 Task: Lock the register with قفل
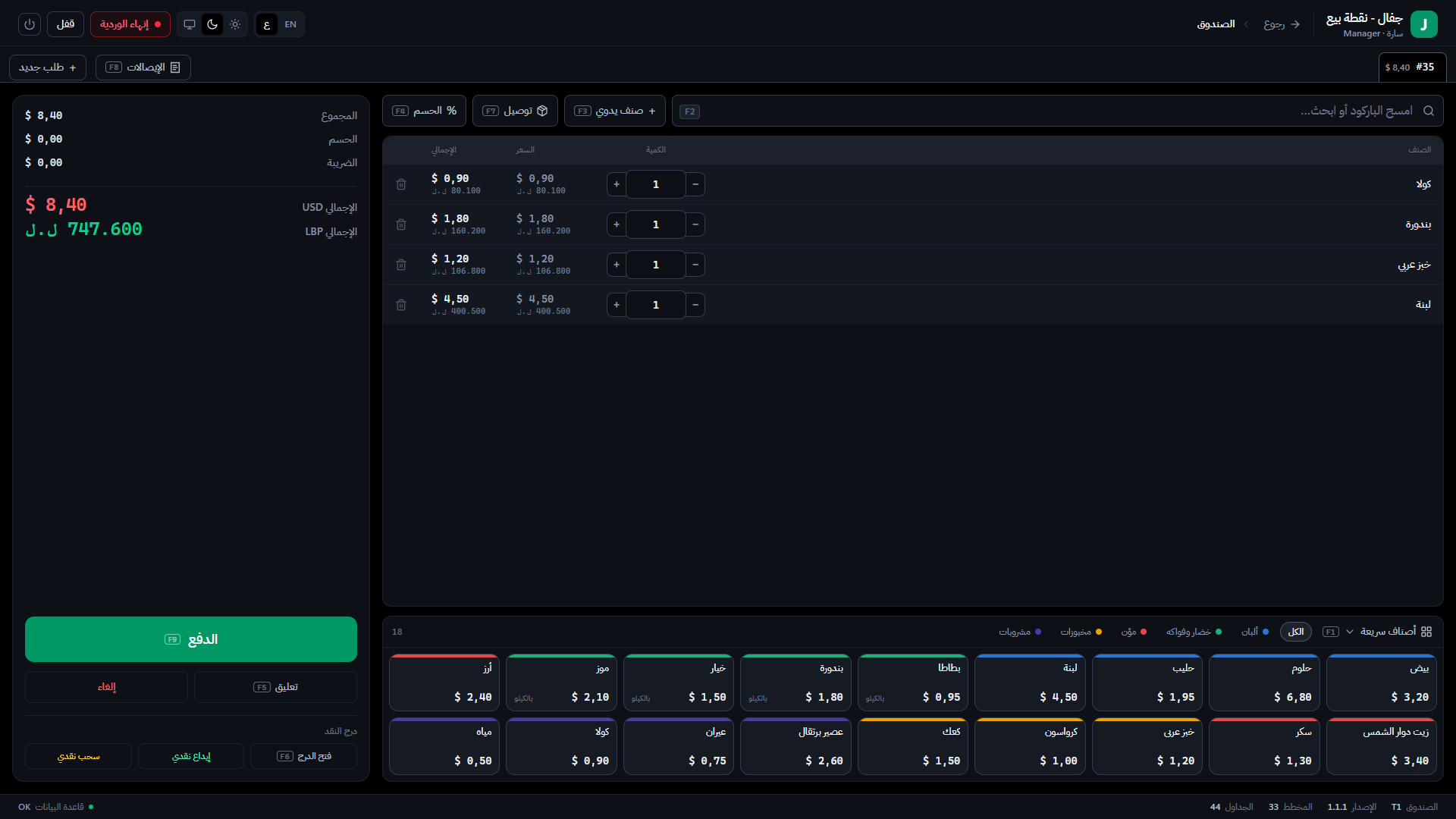(x=65, y=24)
